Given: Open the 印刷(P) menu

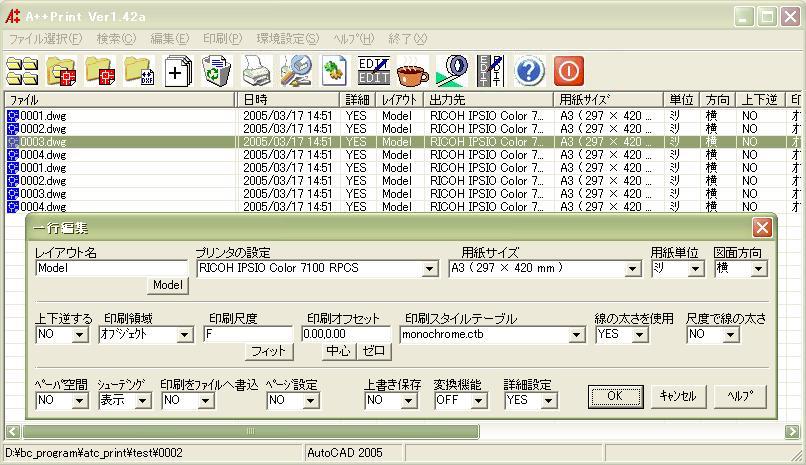Looking at the screenshot, I should click(221, 39).
